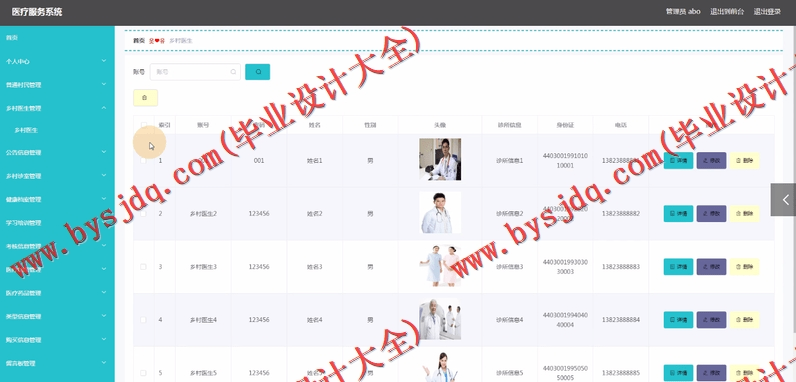Click the 头像 column header
The width and height of the screenshot is (796, 382).
[440, 125]
